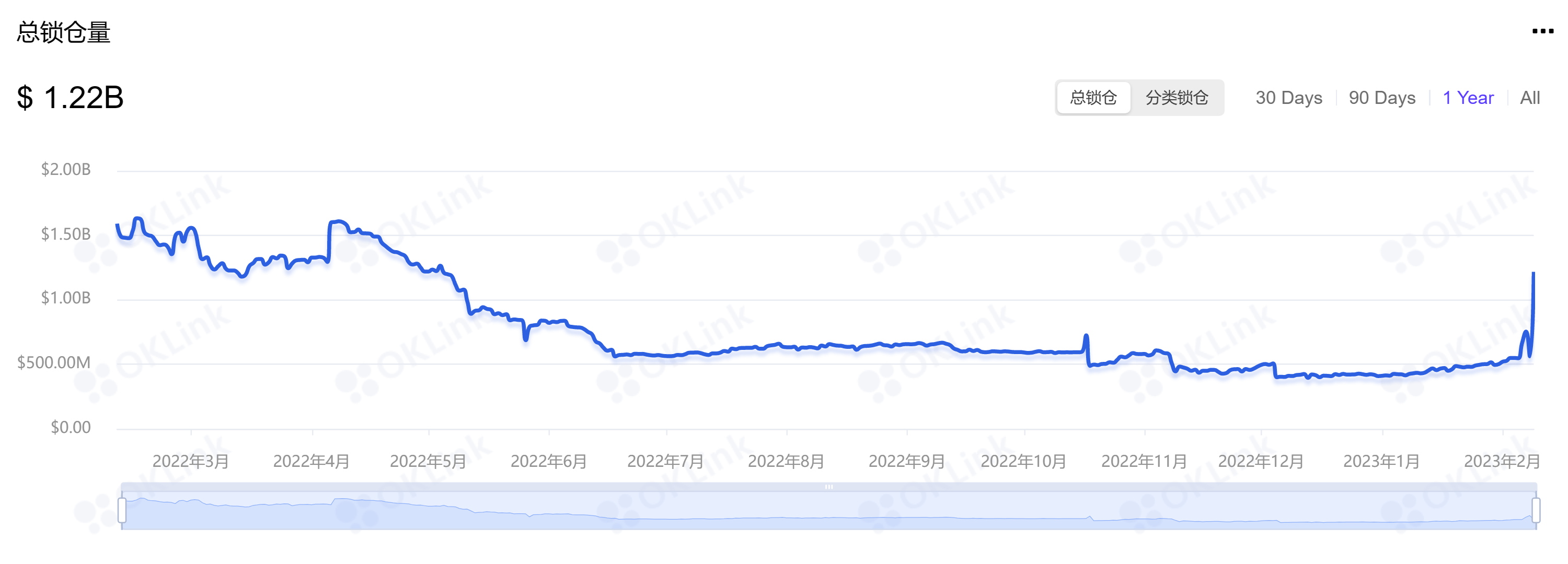Click the 2022年6月 axis label

pos(548,461)
